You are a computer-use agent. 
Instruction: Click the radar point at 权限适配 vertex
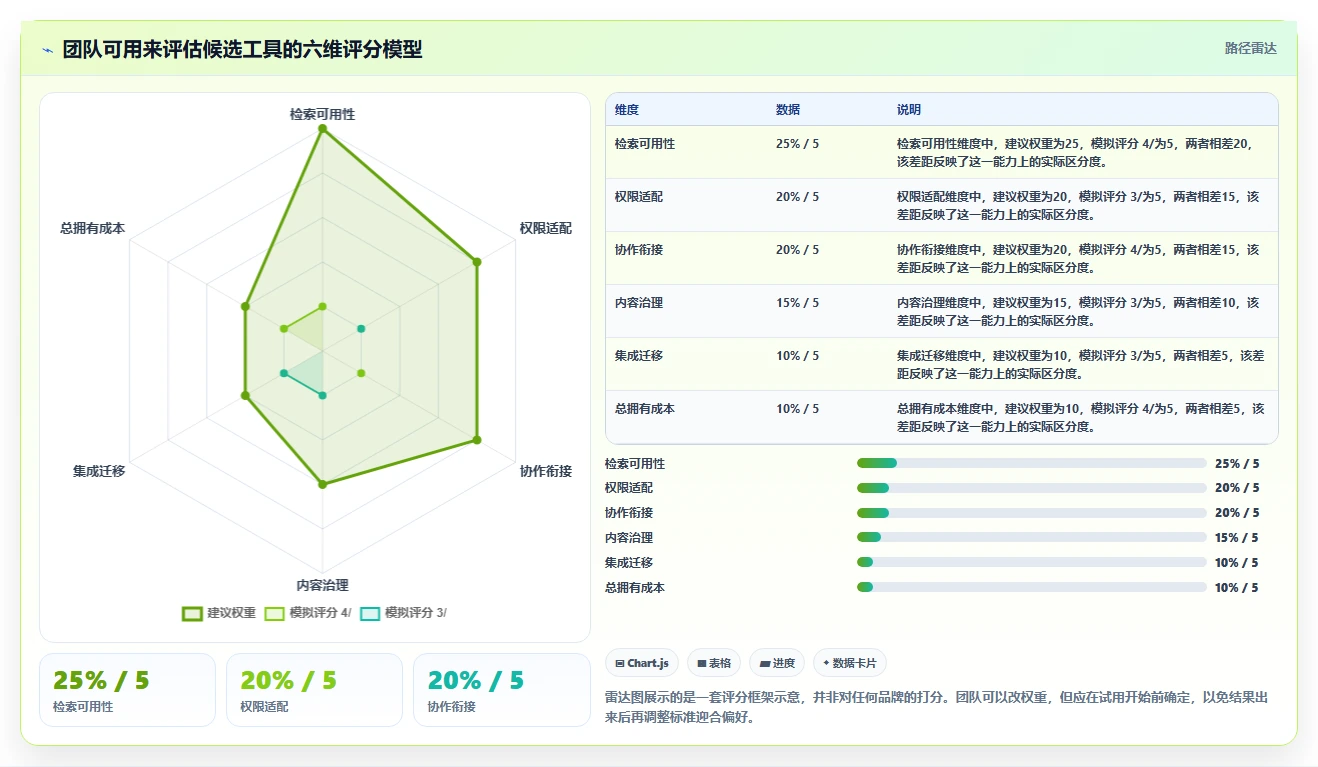click(x=477, y=262)
